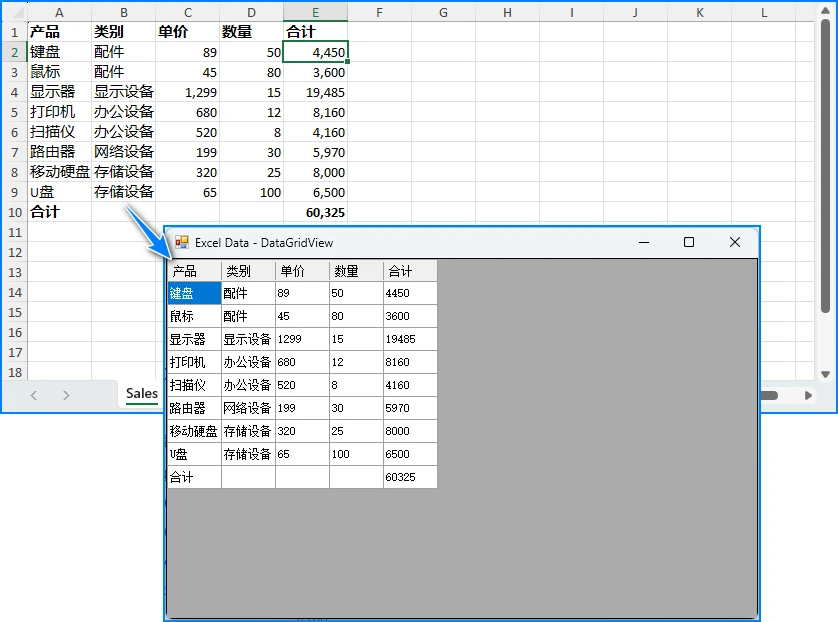
Task: Open the Sales sheet tab
Action: tap(142, 394)
